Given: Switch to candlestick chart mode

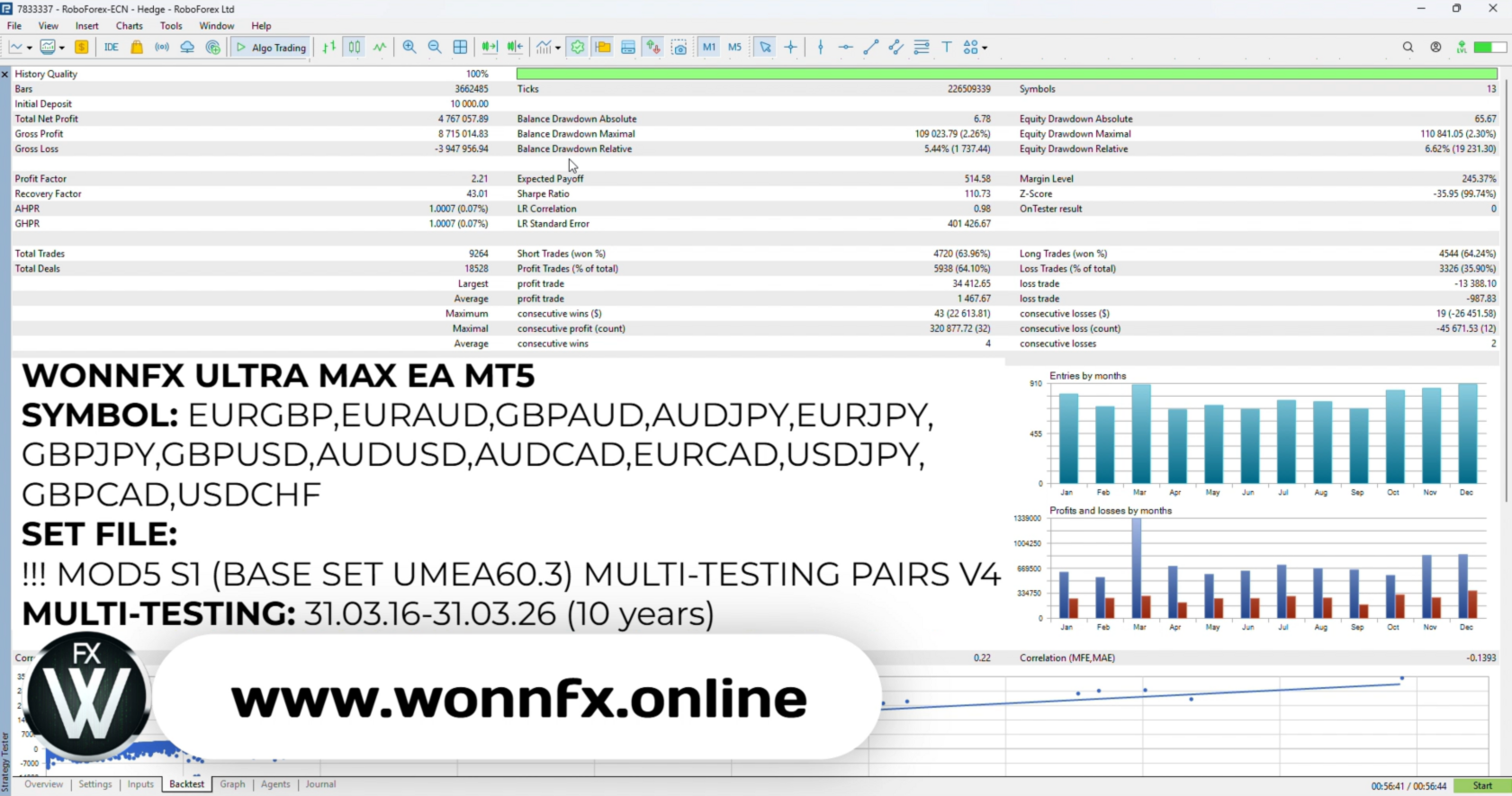Looking at the screenshot, I should point(355,48).
